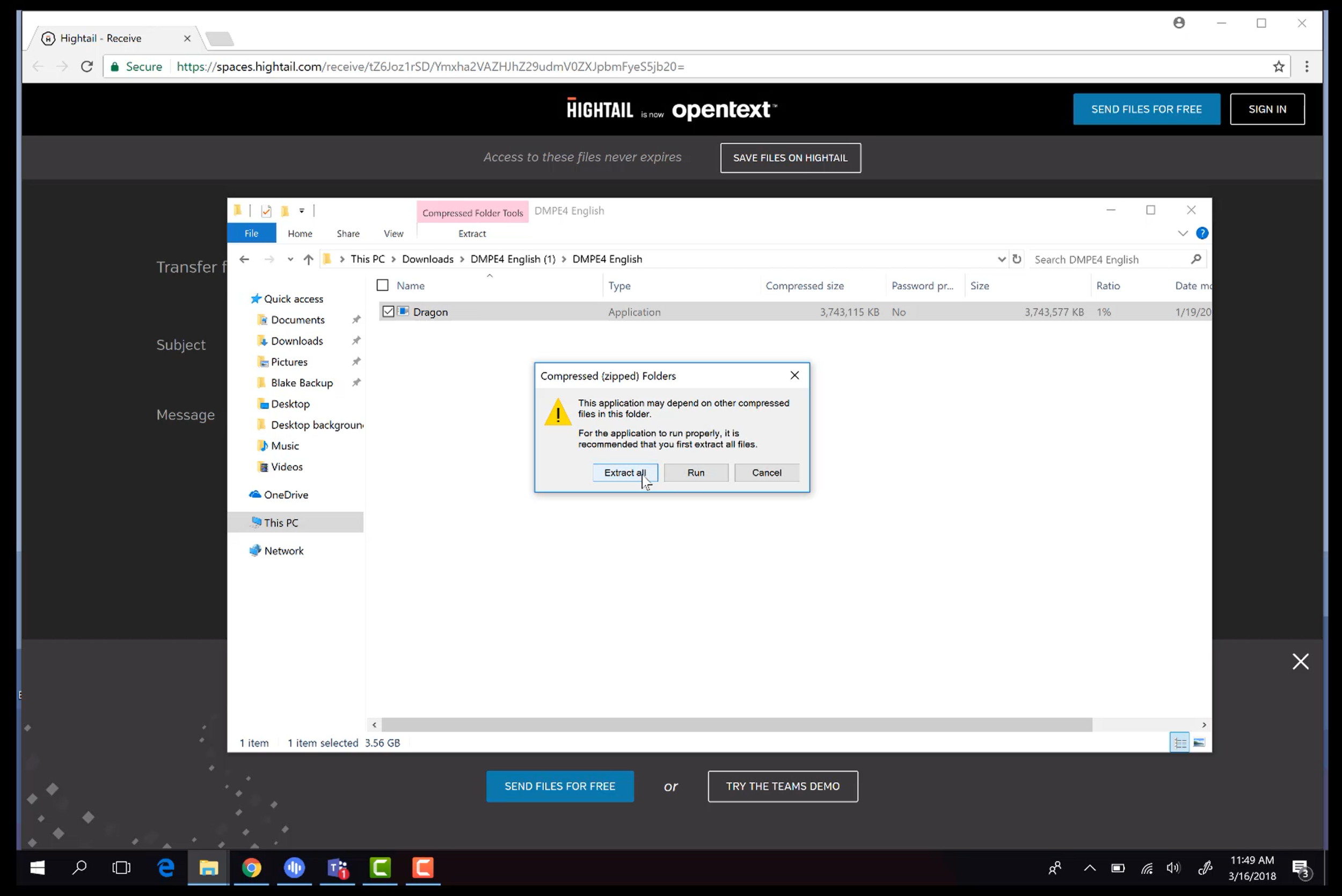This screenshot has height=896, width=1342.
Task: Go forward in Explorer navigation
Action: (x=269, y=259)
